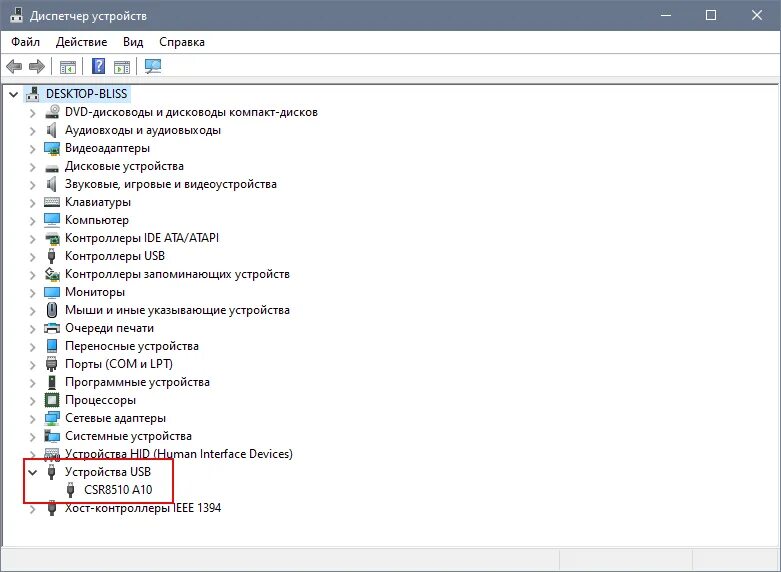Expand the Процессоры category

(x=32, y=401)
